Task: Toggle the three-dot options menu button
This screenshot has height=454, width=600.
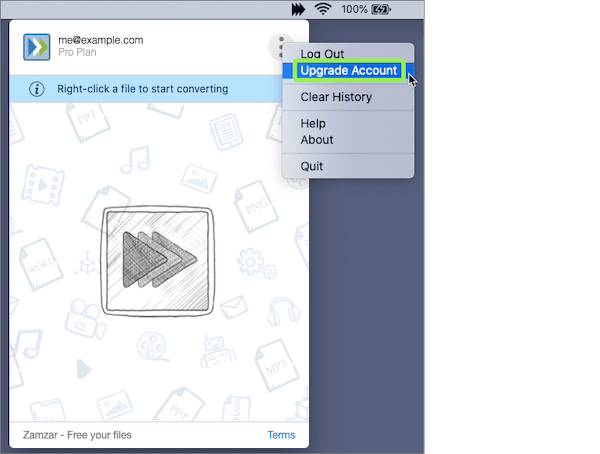Action: pyautogui.click(x=281, y=47)
